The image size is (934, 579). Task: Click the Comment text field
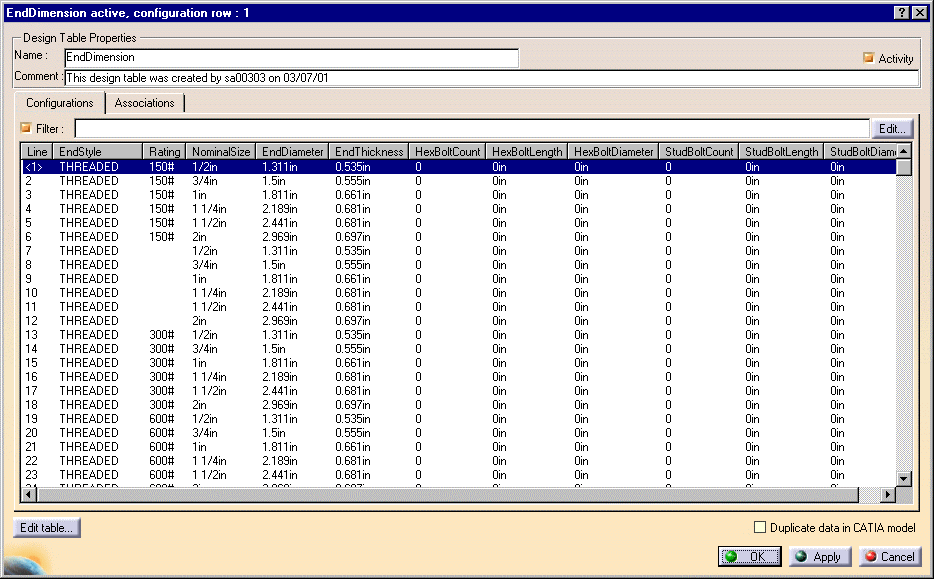coord(491,78)
